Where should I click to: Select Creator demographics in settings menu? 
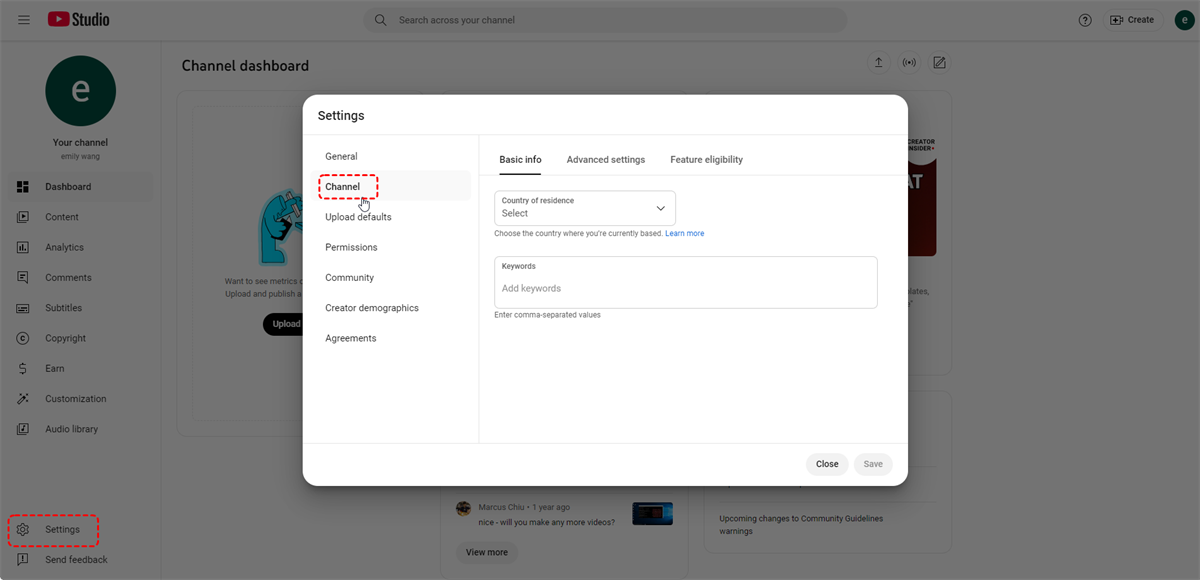371,308
